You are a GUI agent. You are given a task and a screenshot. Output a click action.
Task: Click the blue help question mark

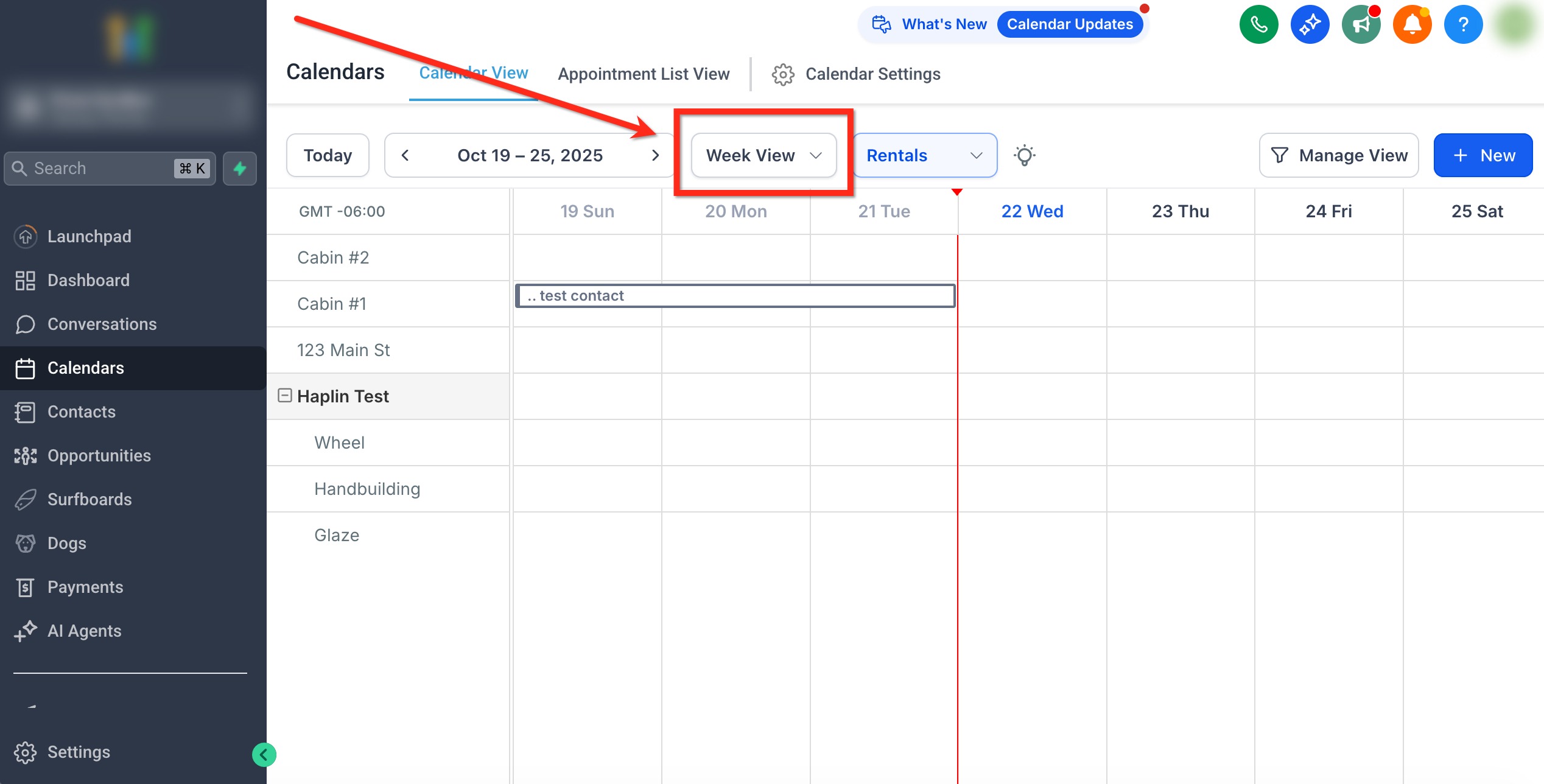1463,24
